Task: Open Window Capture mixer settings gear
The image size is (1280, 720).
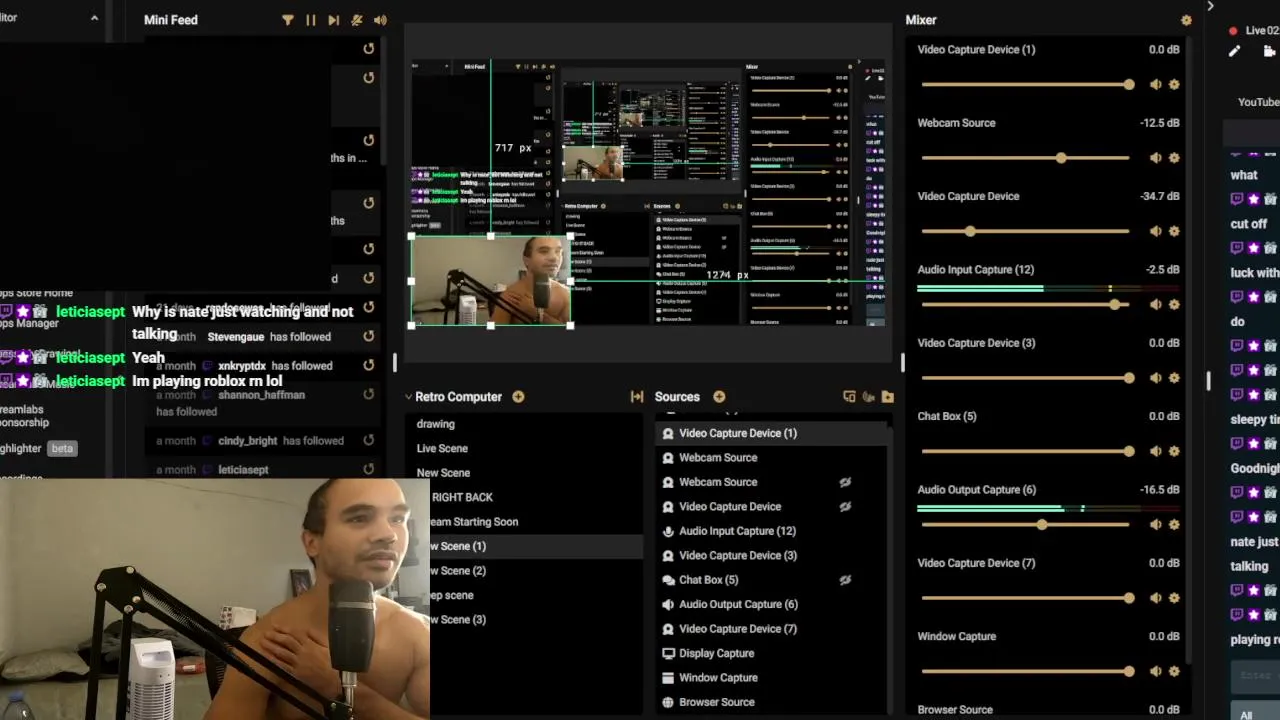Action: (1174, 671)
